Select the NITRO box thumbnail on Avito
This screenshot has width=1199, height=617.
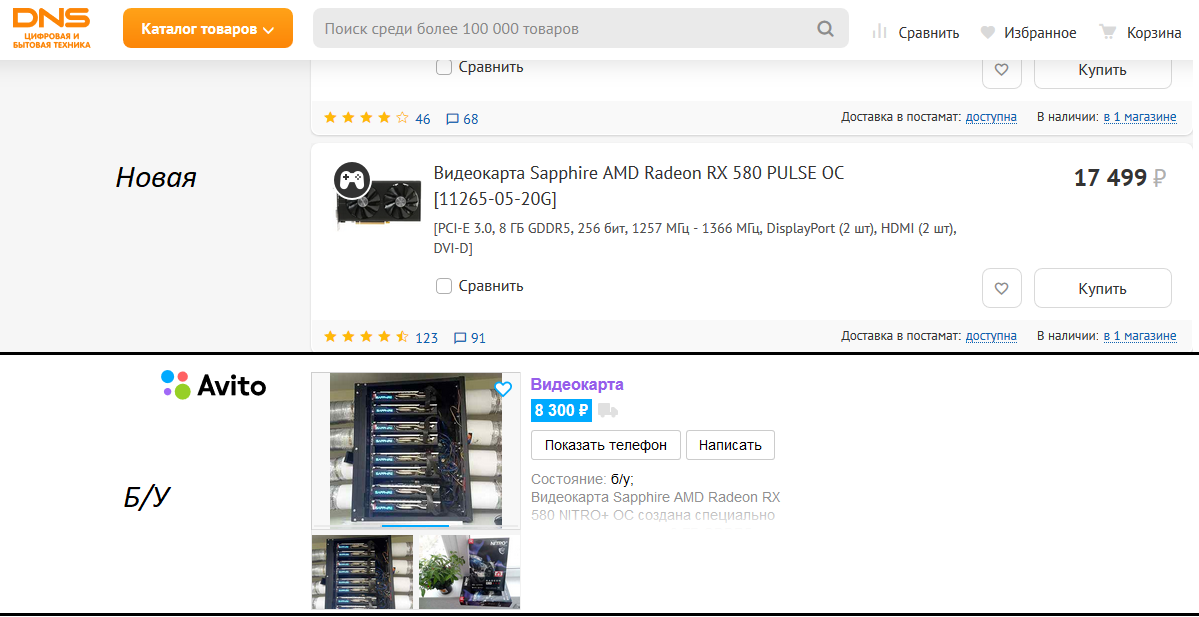(x=470, y=572)
